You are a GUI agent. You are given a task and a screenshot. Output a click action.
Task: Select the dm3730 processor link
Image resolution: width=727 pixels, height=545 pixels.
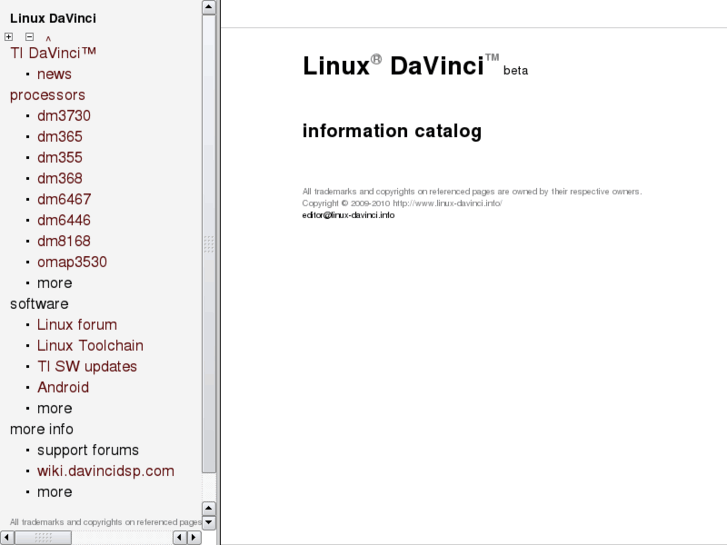point(64,116)
